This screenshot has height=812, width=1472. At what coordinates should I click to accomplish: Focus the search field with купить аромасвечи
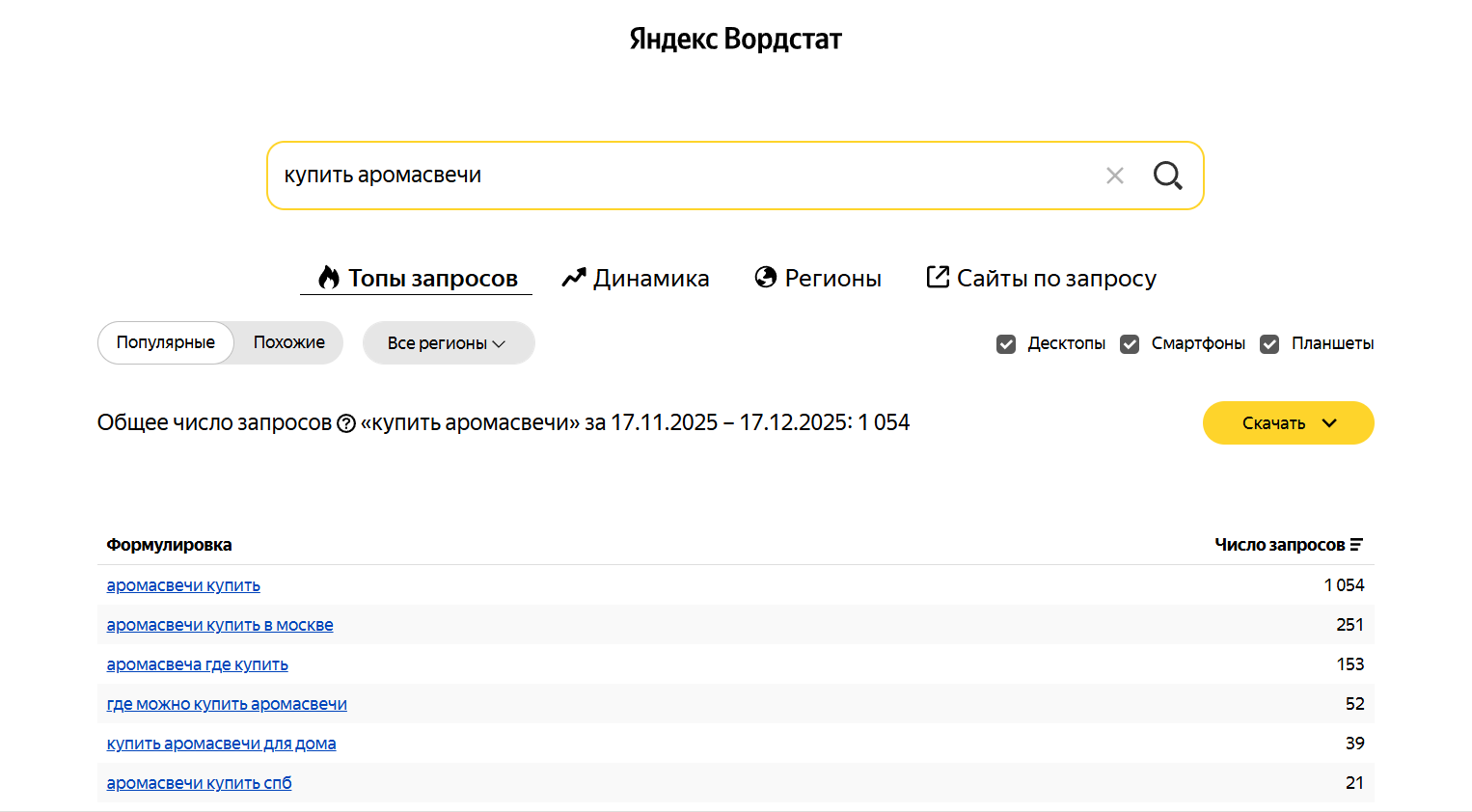pos(675,176)
